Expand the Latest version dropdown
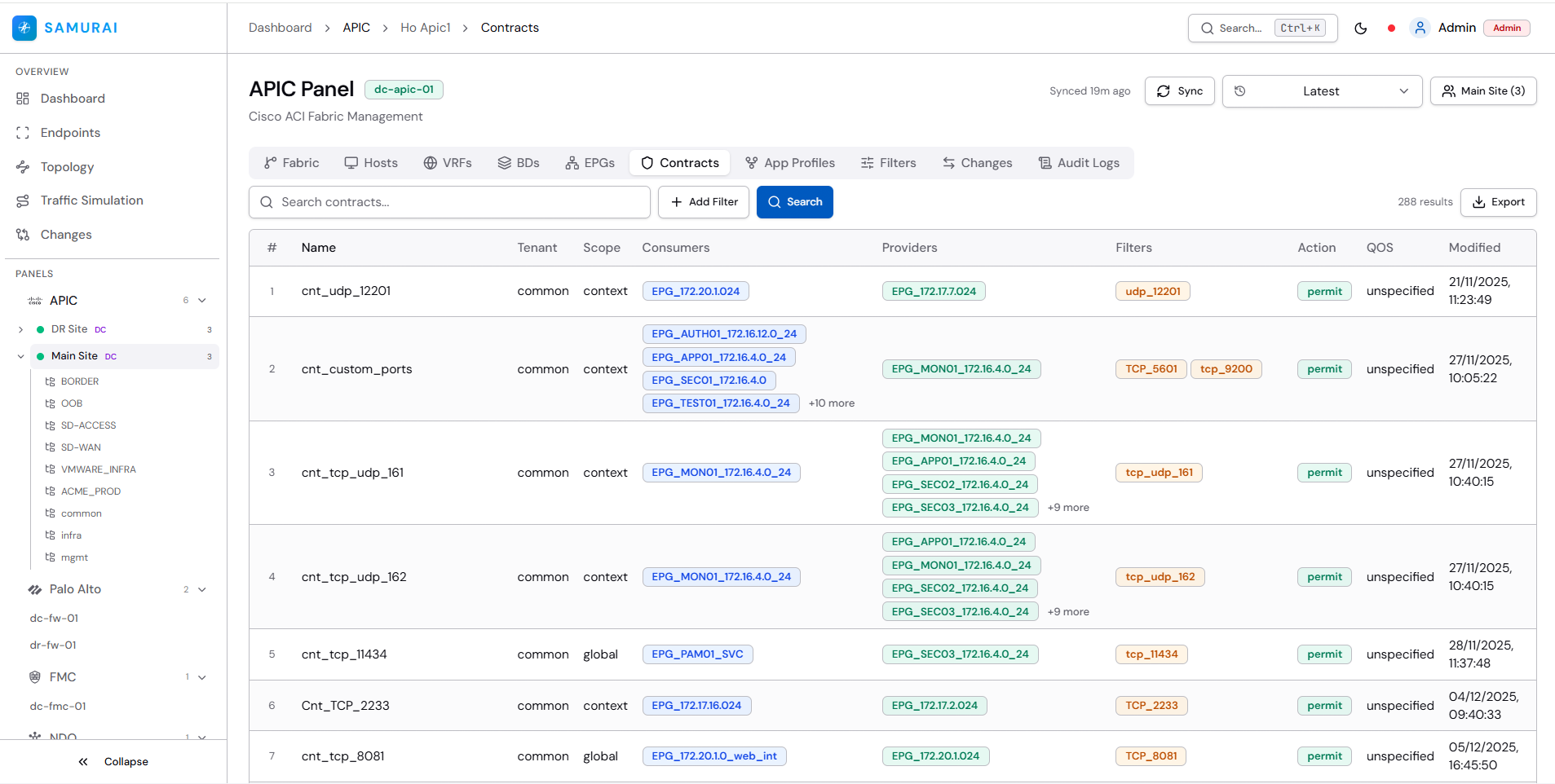The height and width of the screenshot is (784, 1555). tap(1321, 90)
